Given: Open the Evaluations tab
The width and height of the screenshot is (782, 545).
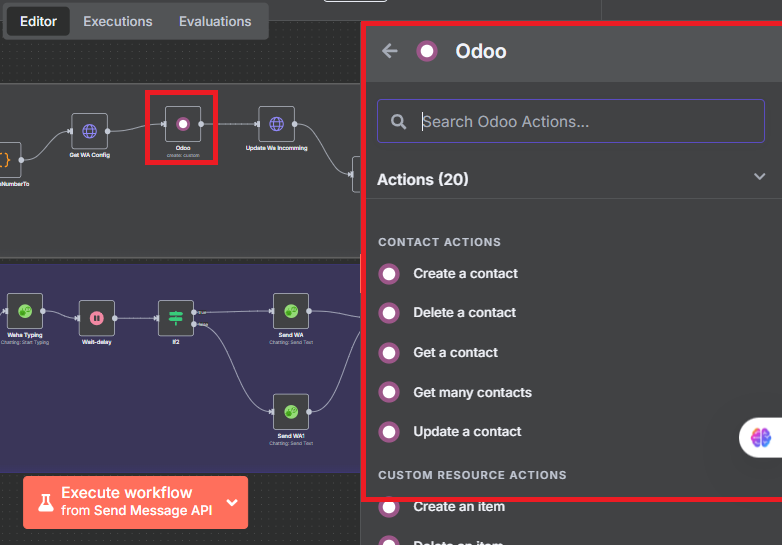Looking at the screenshot, I should 215,21.
